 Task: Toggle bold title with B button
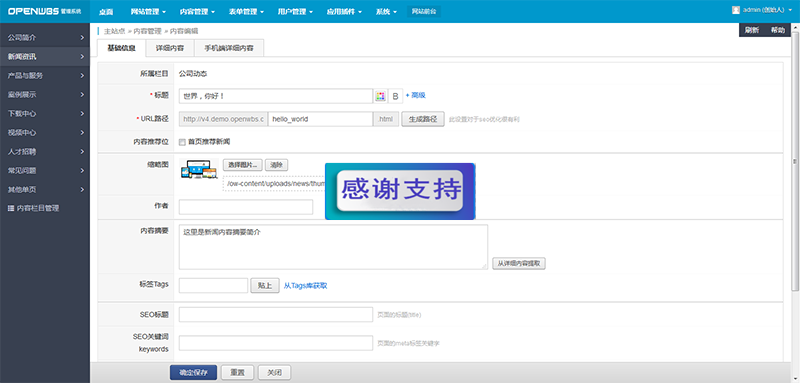coord(395,96)
